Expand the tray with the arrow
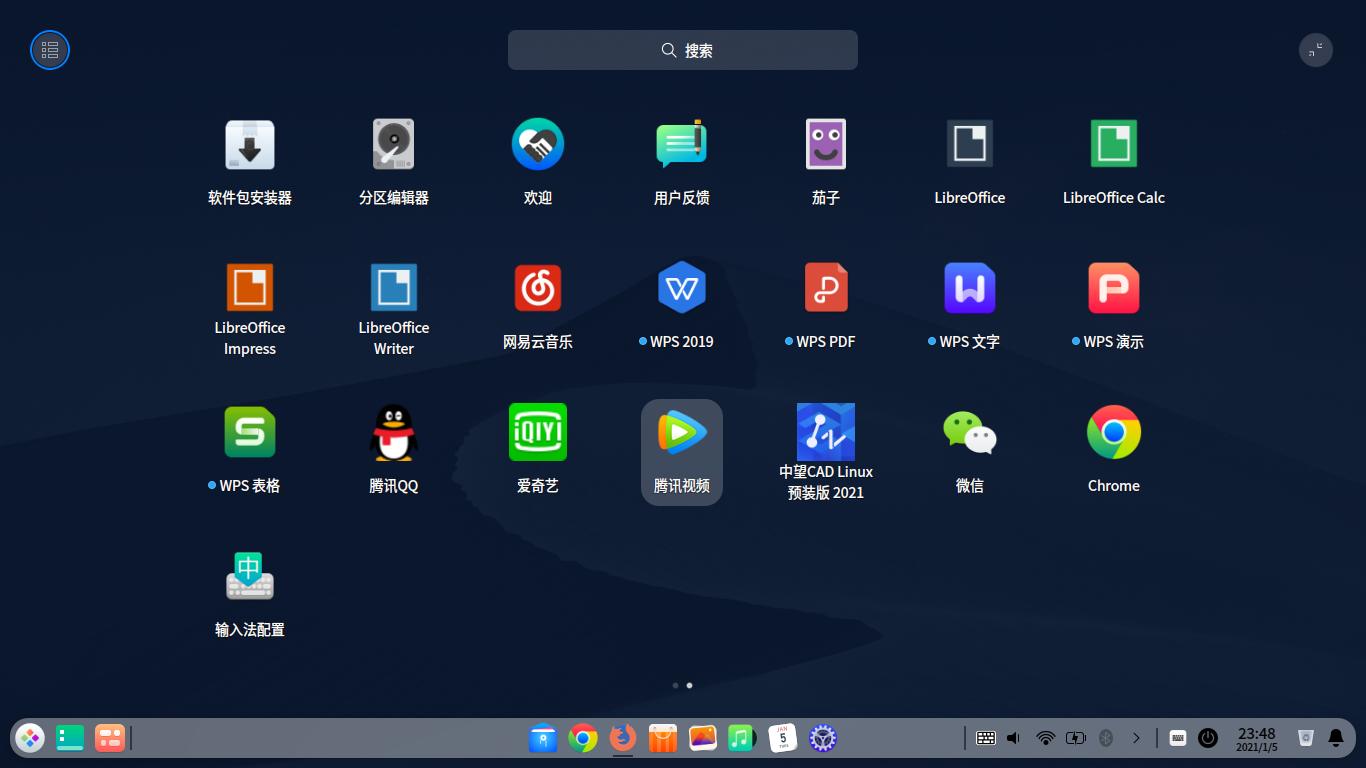The width and height of the screenshot is (1366, 768). pyautogui.click(x=1136, y=738)
